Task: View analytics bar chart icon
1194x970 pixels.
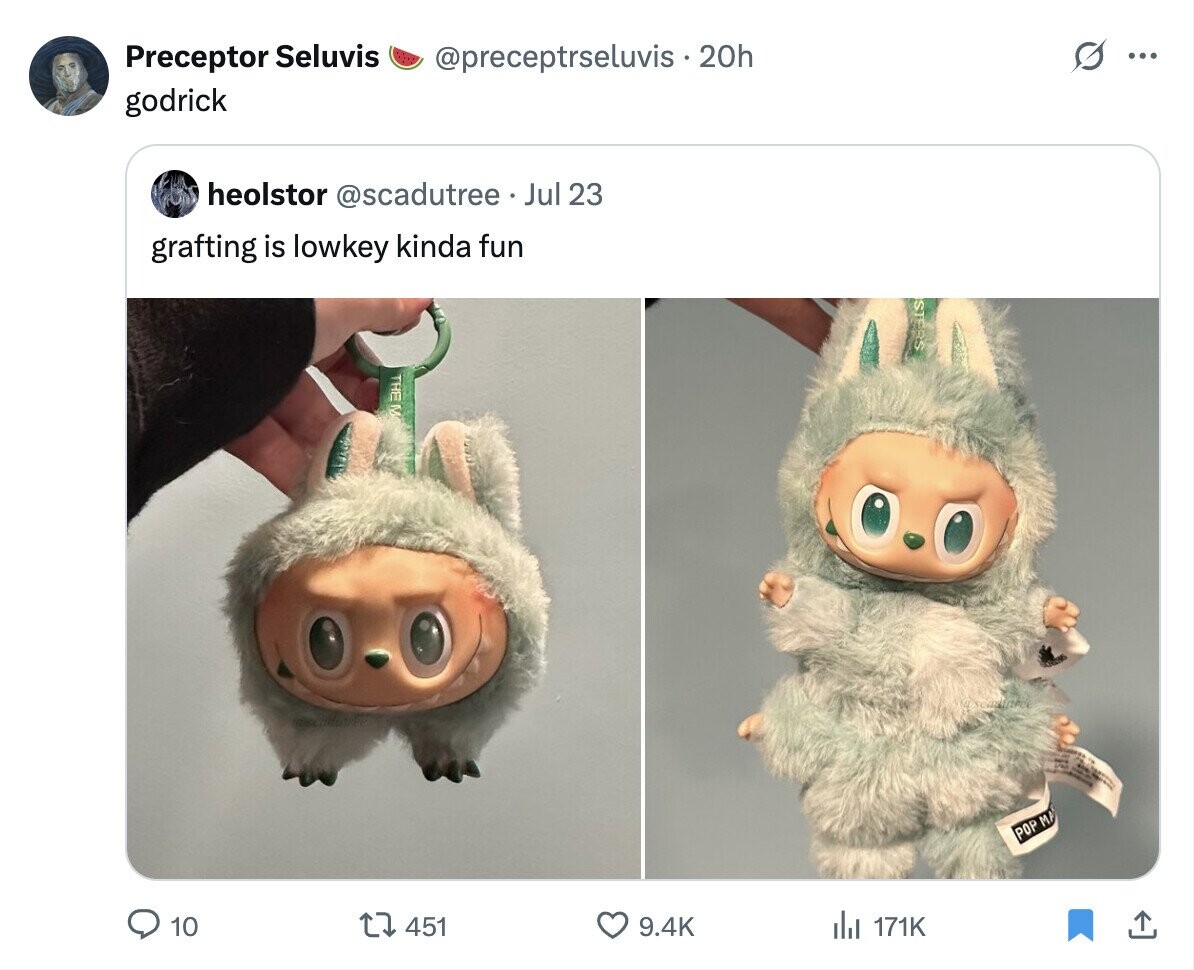Action: [x=845, y=926]
